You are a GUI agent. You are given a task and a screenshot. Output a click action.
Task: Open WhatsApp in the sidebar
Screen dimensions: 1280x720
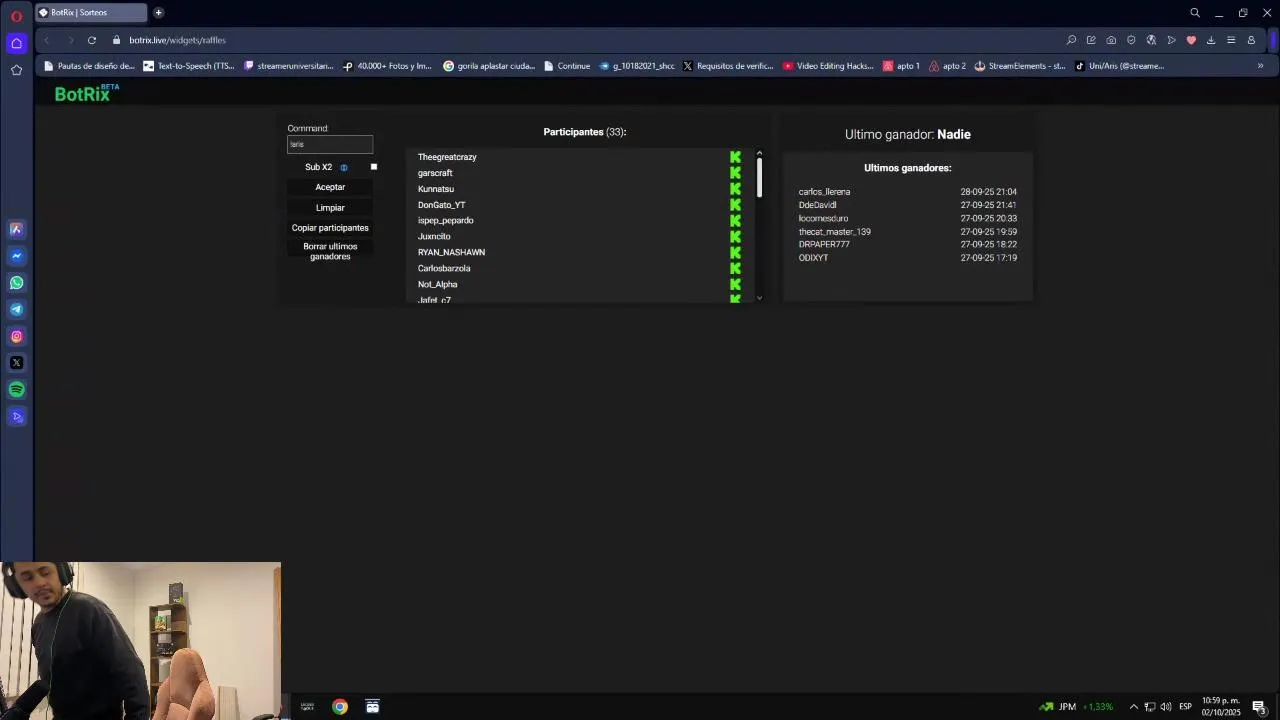(16, 283)
